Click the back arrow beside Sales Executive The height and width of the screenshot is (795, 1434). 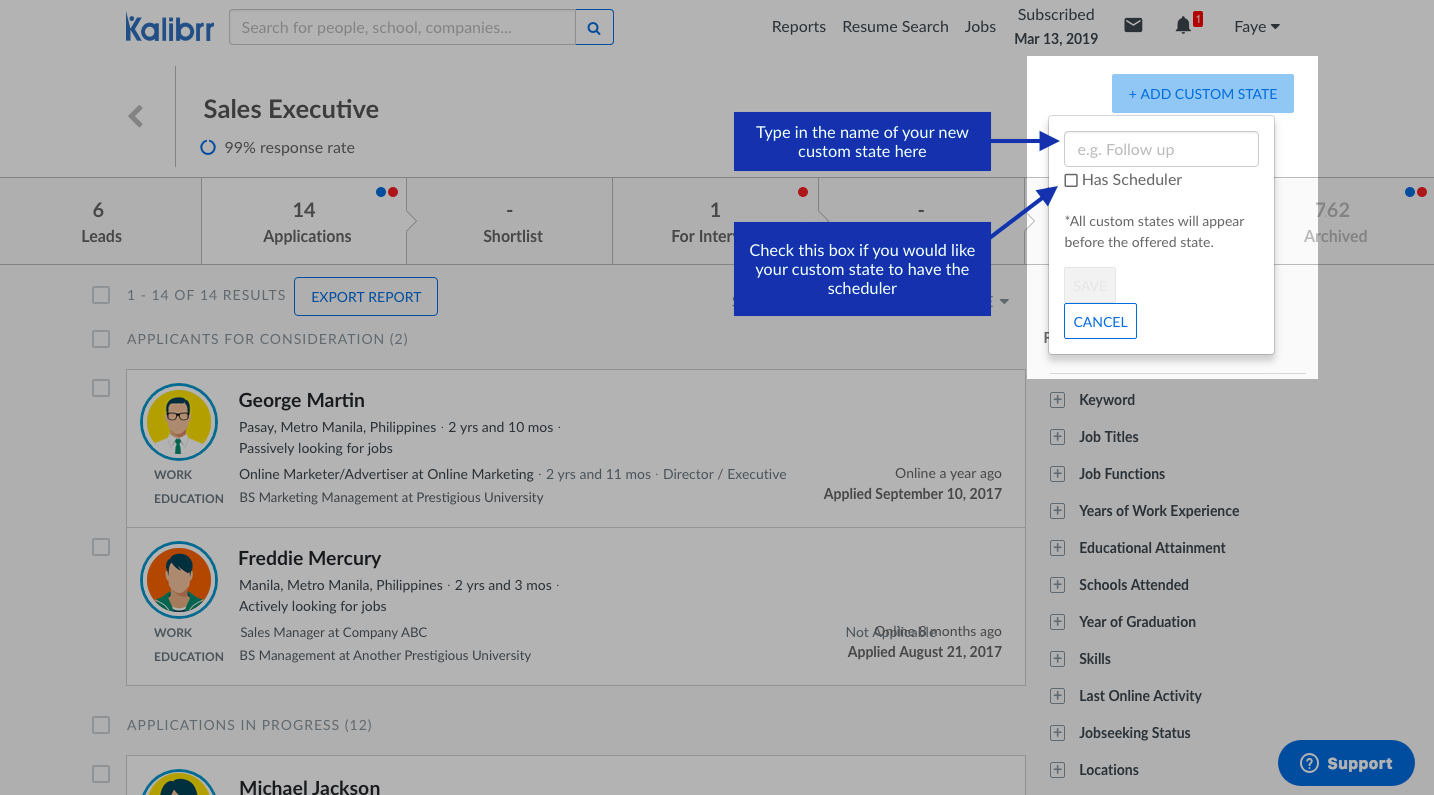136,116
